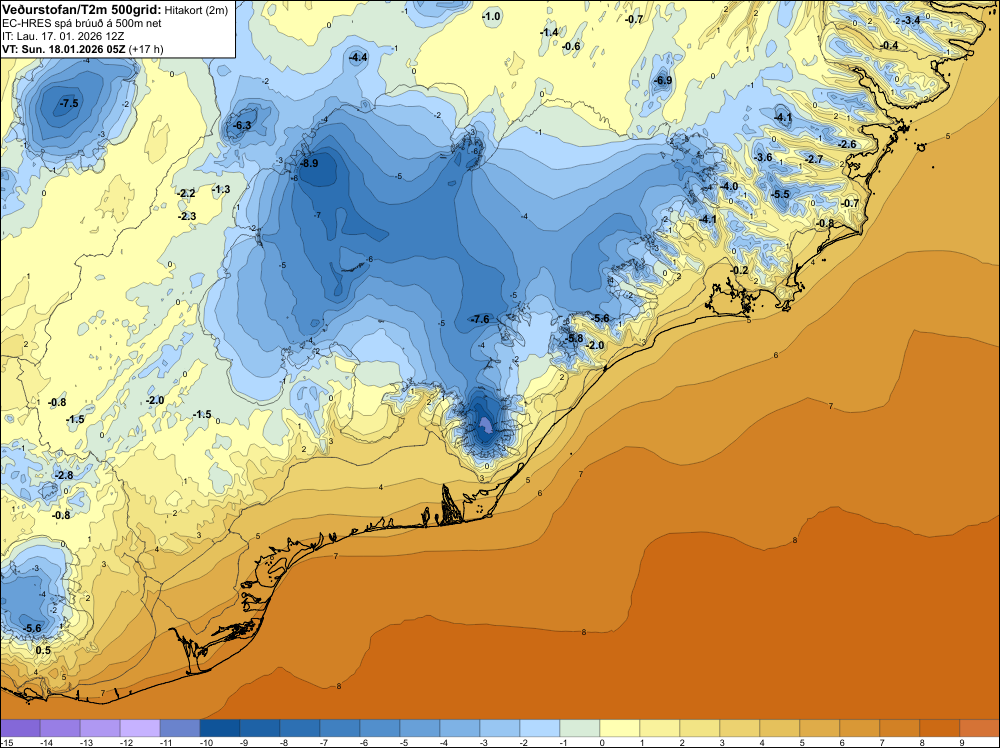Click the -8.9 cold minimum label
The height and width of the screenshot is (748, 1000).
pos(309,163)
